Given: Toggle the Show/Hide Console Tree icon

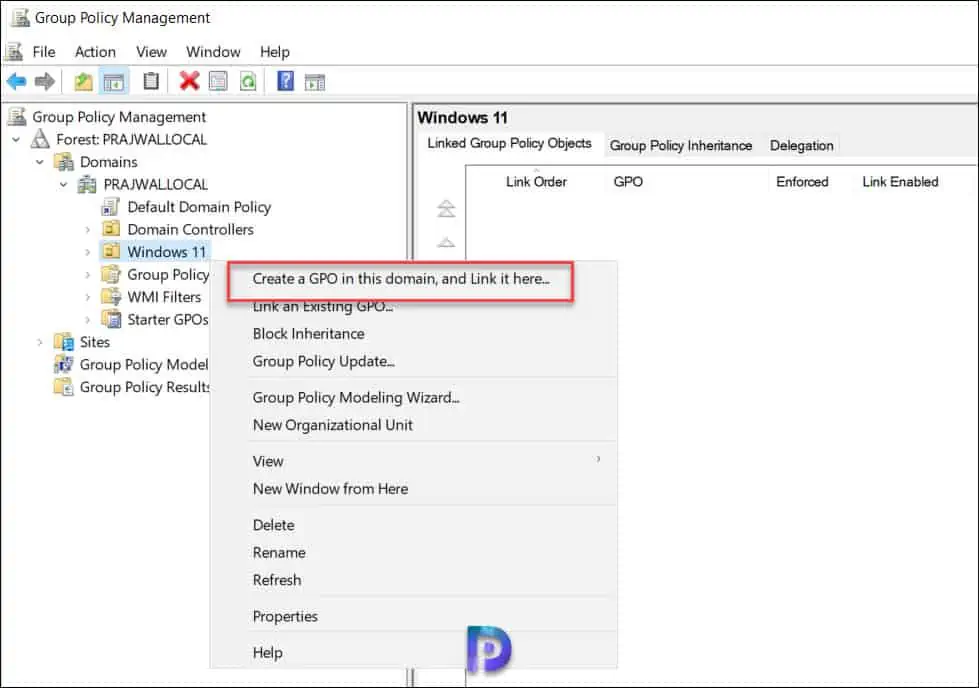Looking at the screenshot, I should pos(114,82).
